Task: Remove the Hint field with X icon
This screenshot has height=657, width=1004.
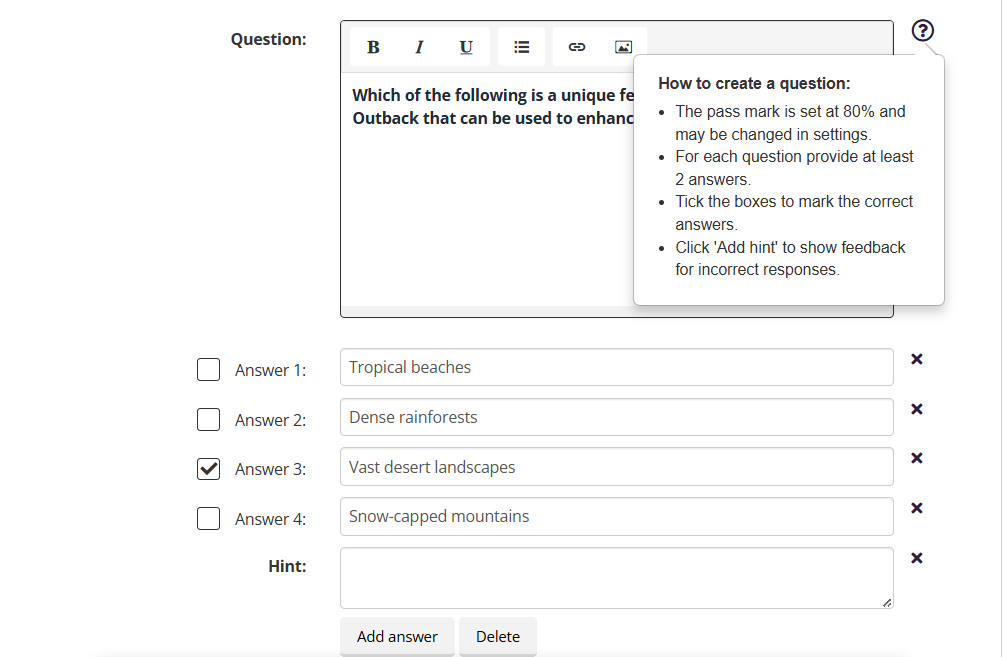Action: (x=916, y=558)
